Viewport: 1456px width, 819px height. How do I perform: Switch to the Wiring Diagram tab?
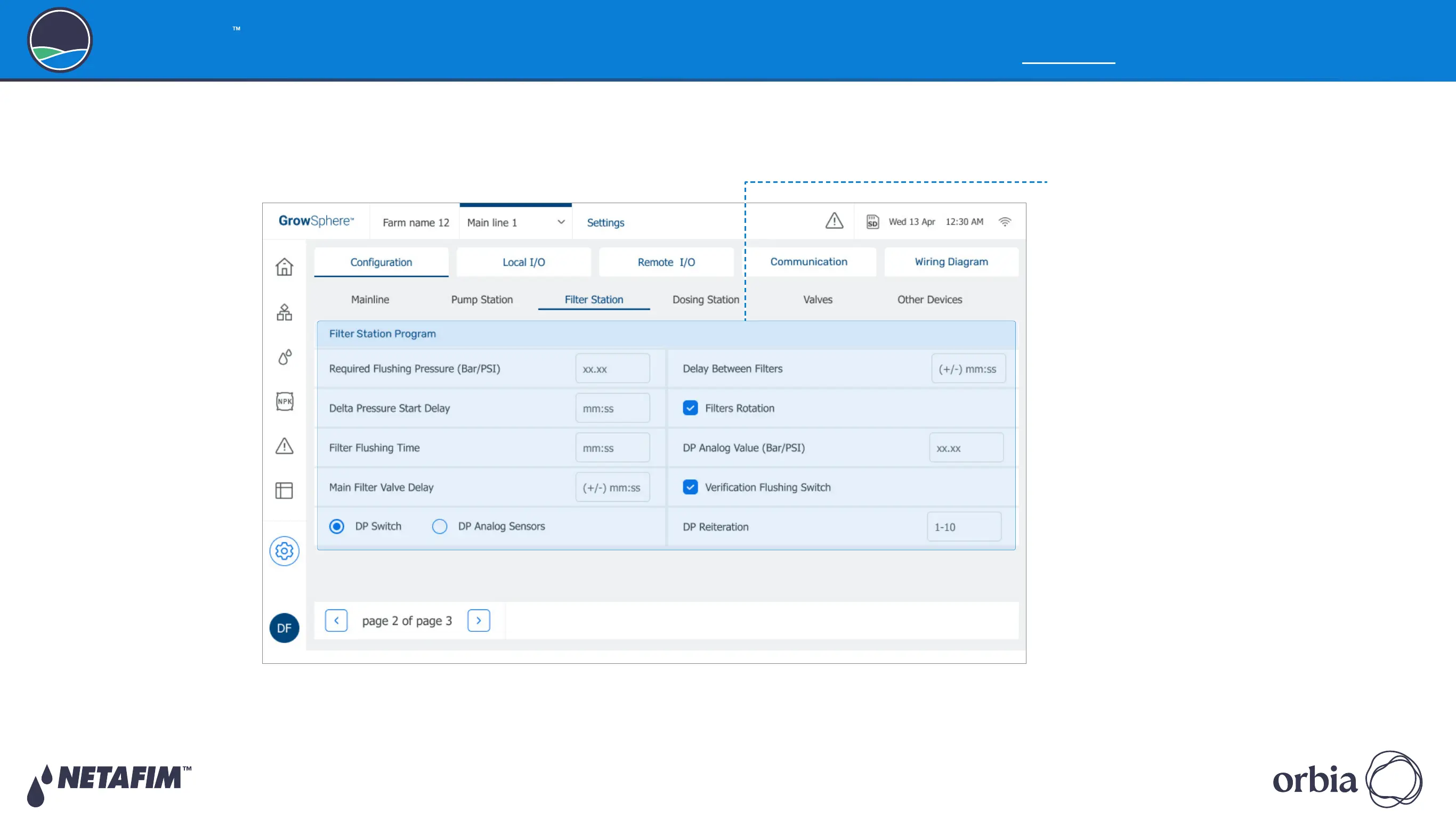[951, 262]
